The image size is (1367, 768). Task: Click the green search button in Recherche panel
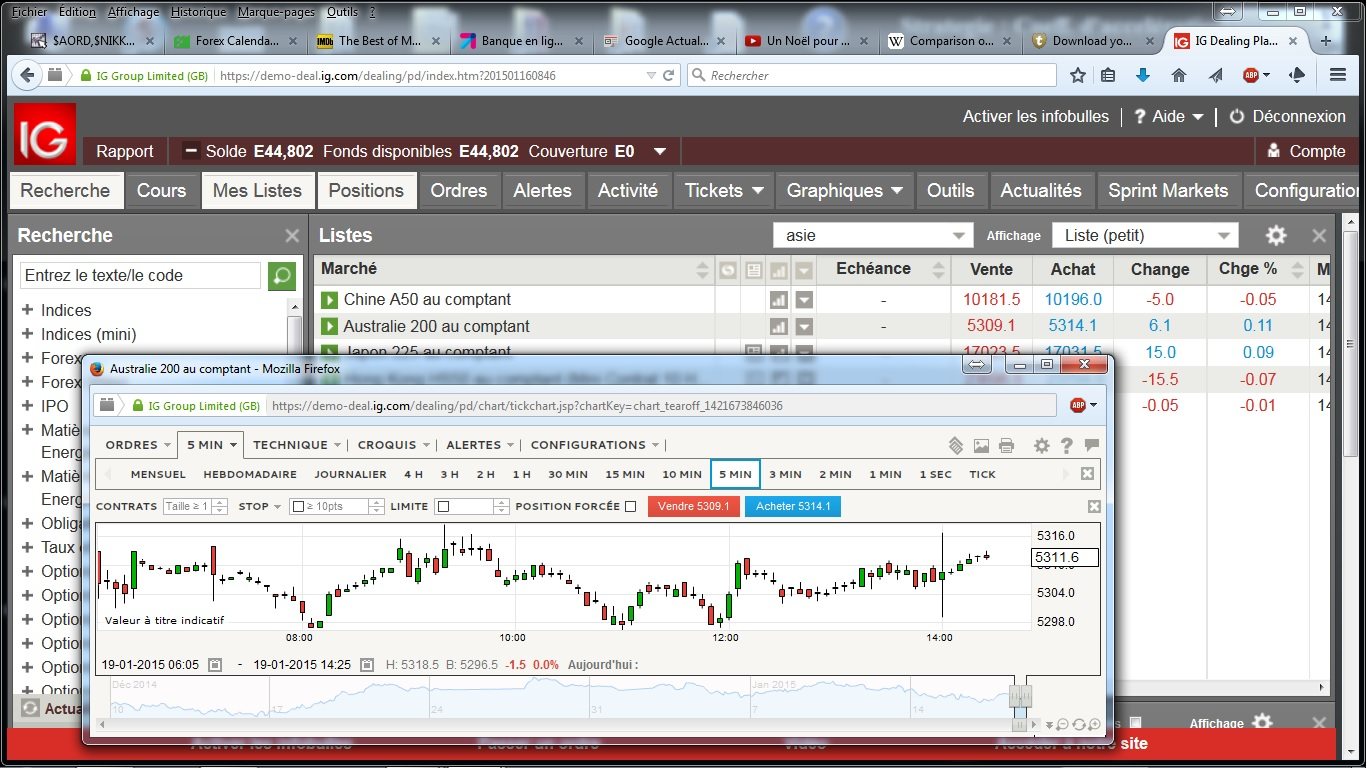pos(282,276)
